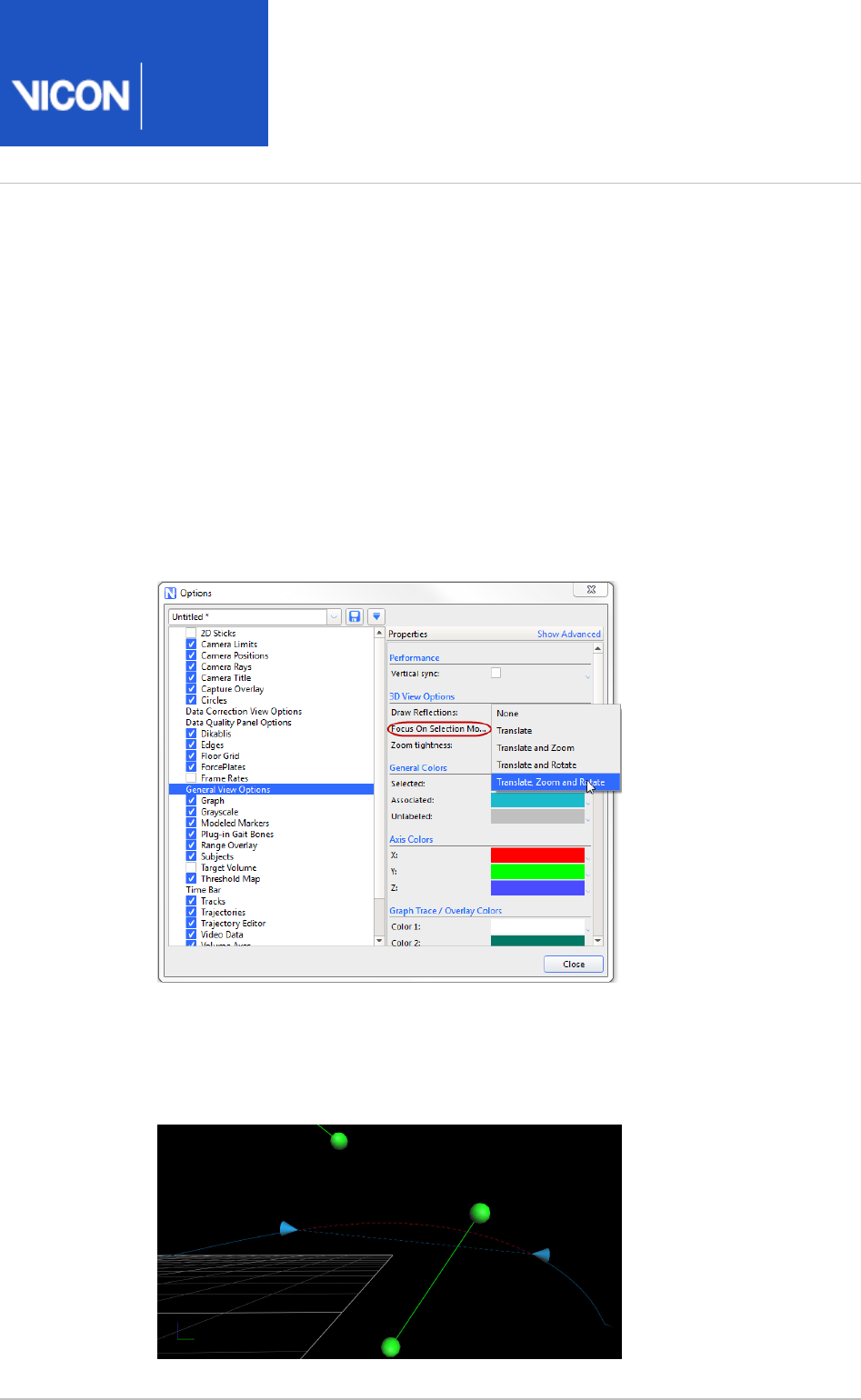Collapse Graph Trace / Overlay Colors header
This screenshot has width=861, height=1400.
[446, 910]
